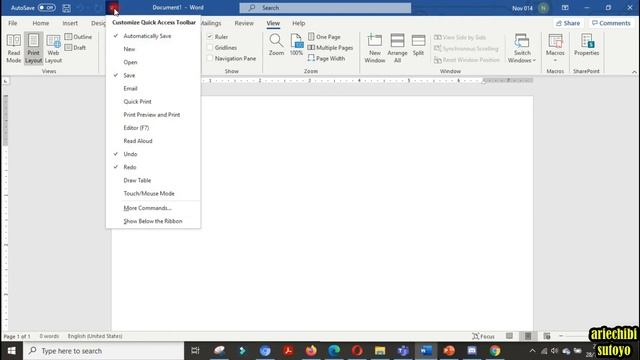Open Google Chrome from the taskbar
The image size is (640, 360).
tap(495, 351)
